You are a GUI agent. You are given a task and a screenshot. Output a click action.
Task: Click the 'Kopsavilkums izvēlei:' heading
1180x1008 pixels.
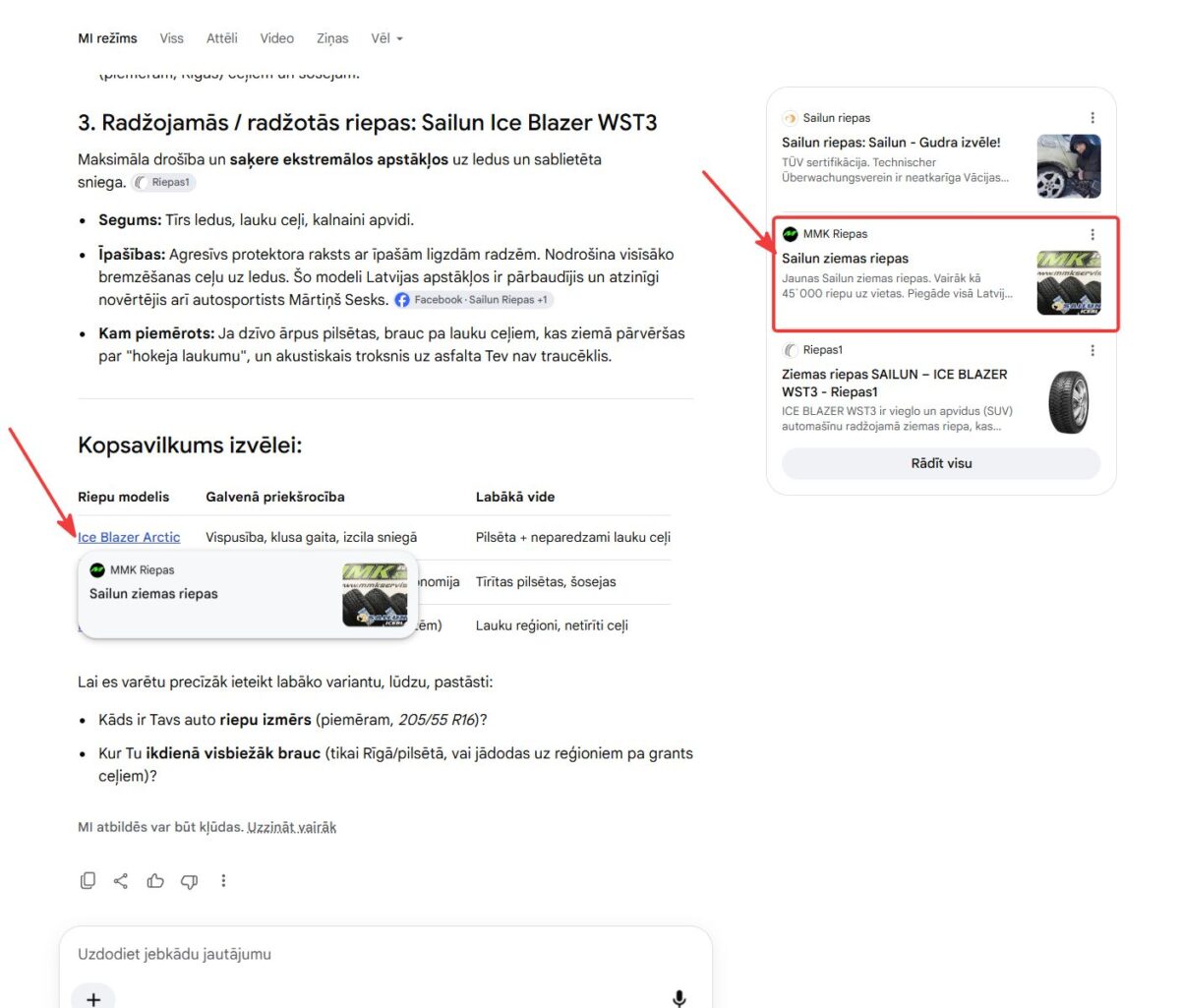pyautogui.click(x=190, y=445)
